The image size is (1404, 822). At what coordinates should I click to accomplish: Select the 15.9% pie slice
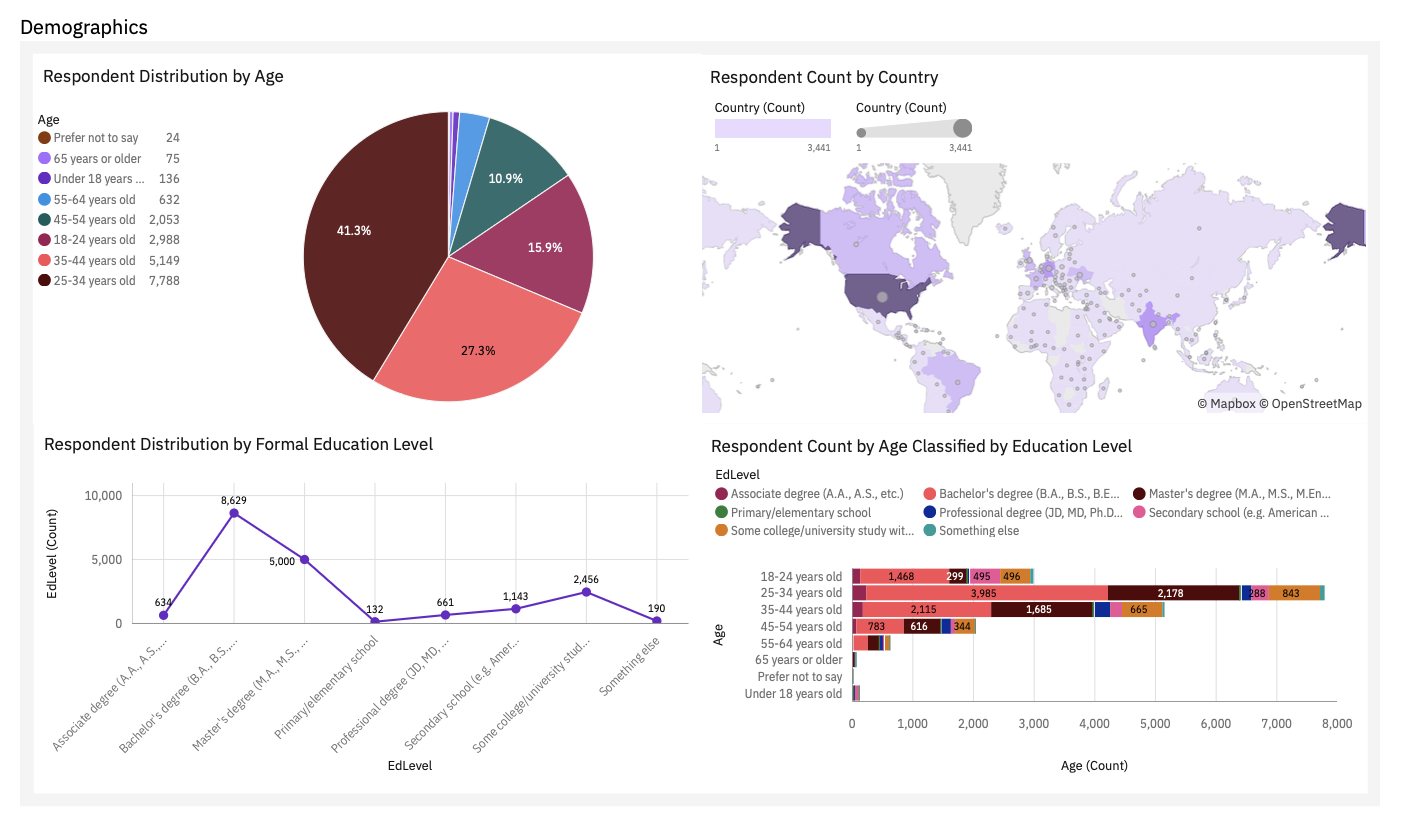pos(540,245)
